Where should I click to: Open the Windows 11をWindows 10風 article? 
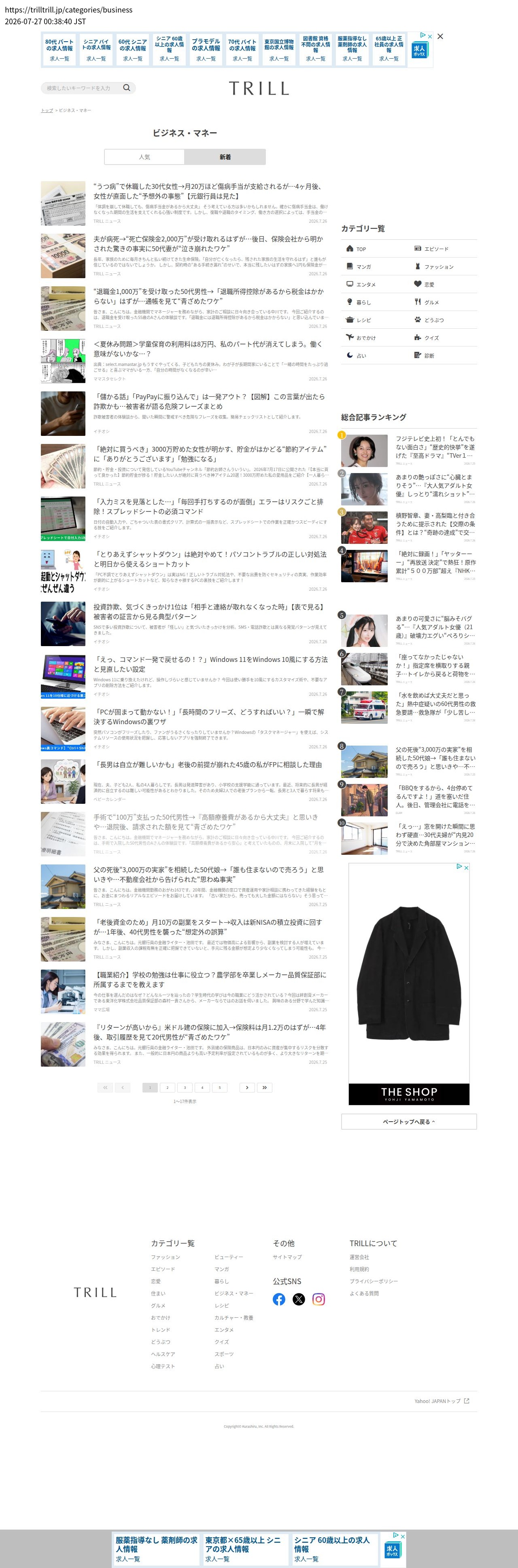point(210,664)
